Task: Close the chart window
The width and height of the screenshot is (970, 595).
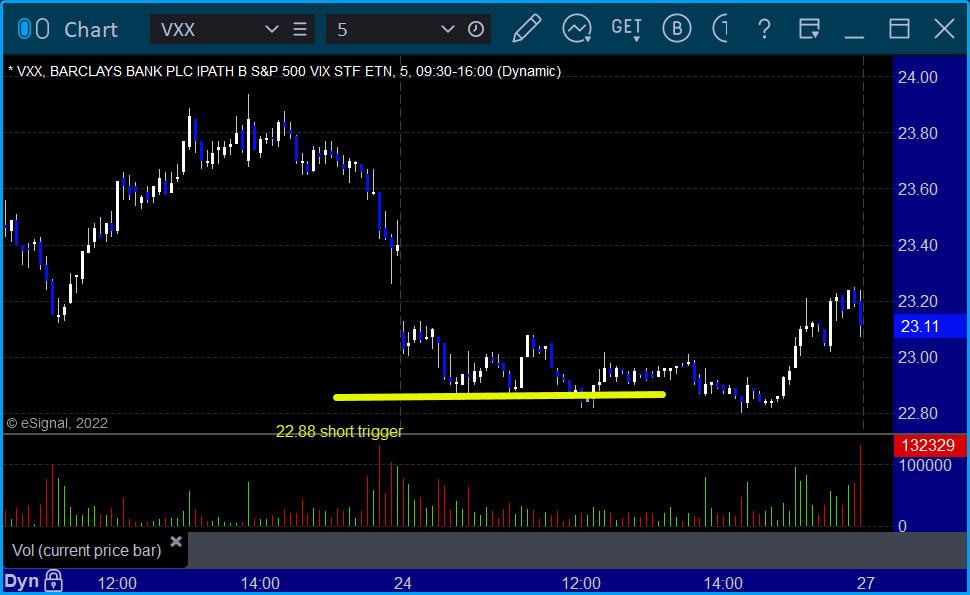Action: click(945, 29)
